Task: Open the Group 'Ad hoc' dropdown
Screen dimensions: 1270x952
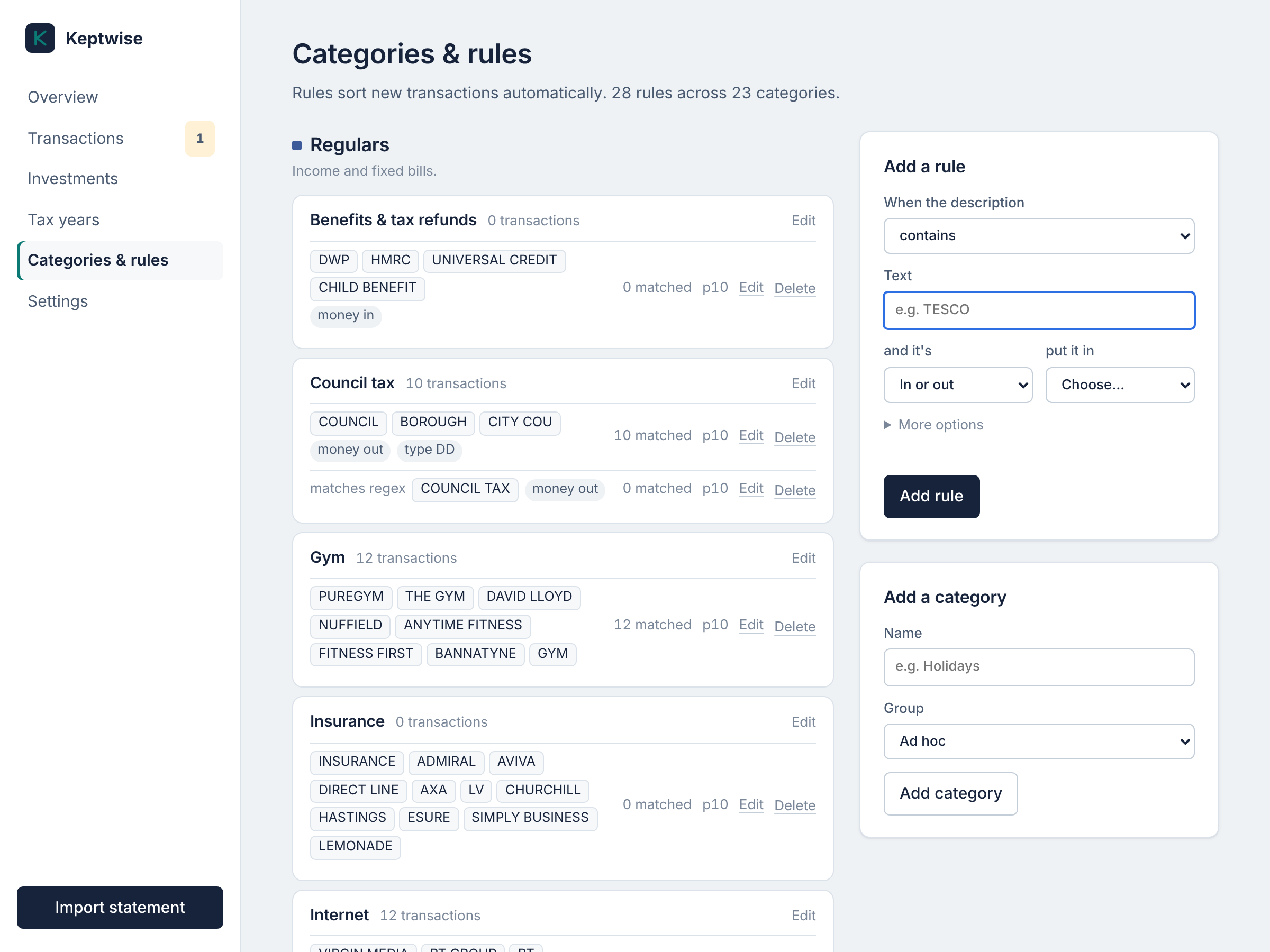Action: point(1039,742)
